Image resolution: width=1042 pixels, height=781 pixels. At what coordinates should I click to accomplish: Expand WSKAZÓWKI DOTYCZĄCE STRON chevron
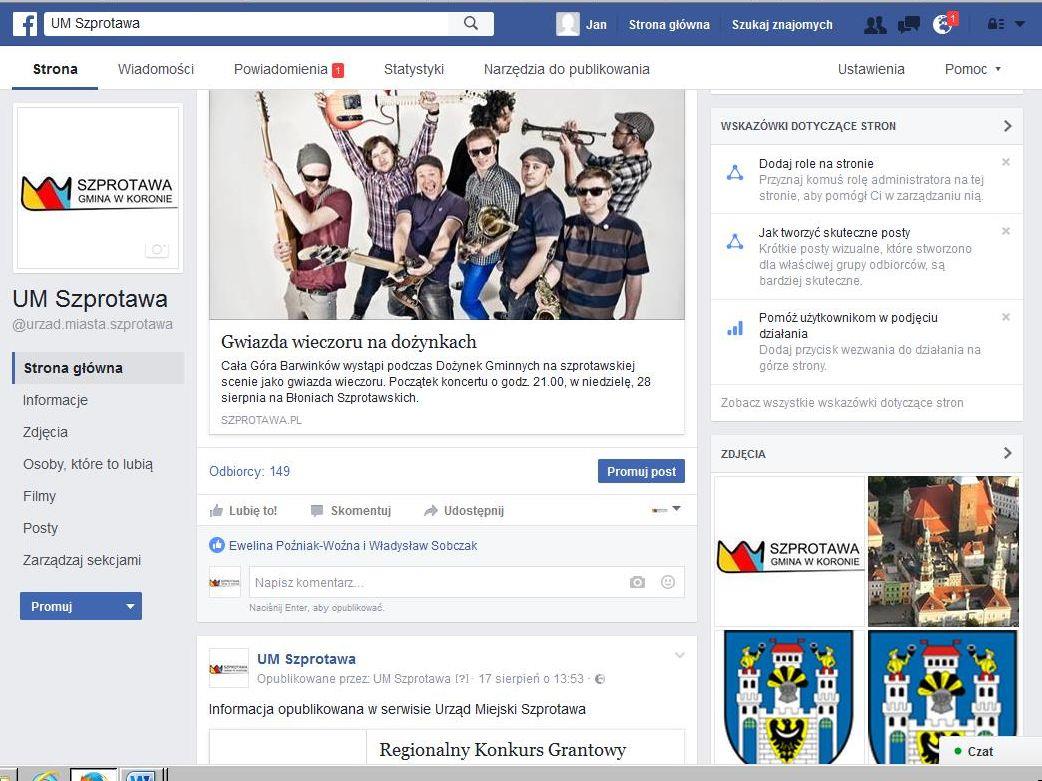[x=1007, y=126]
